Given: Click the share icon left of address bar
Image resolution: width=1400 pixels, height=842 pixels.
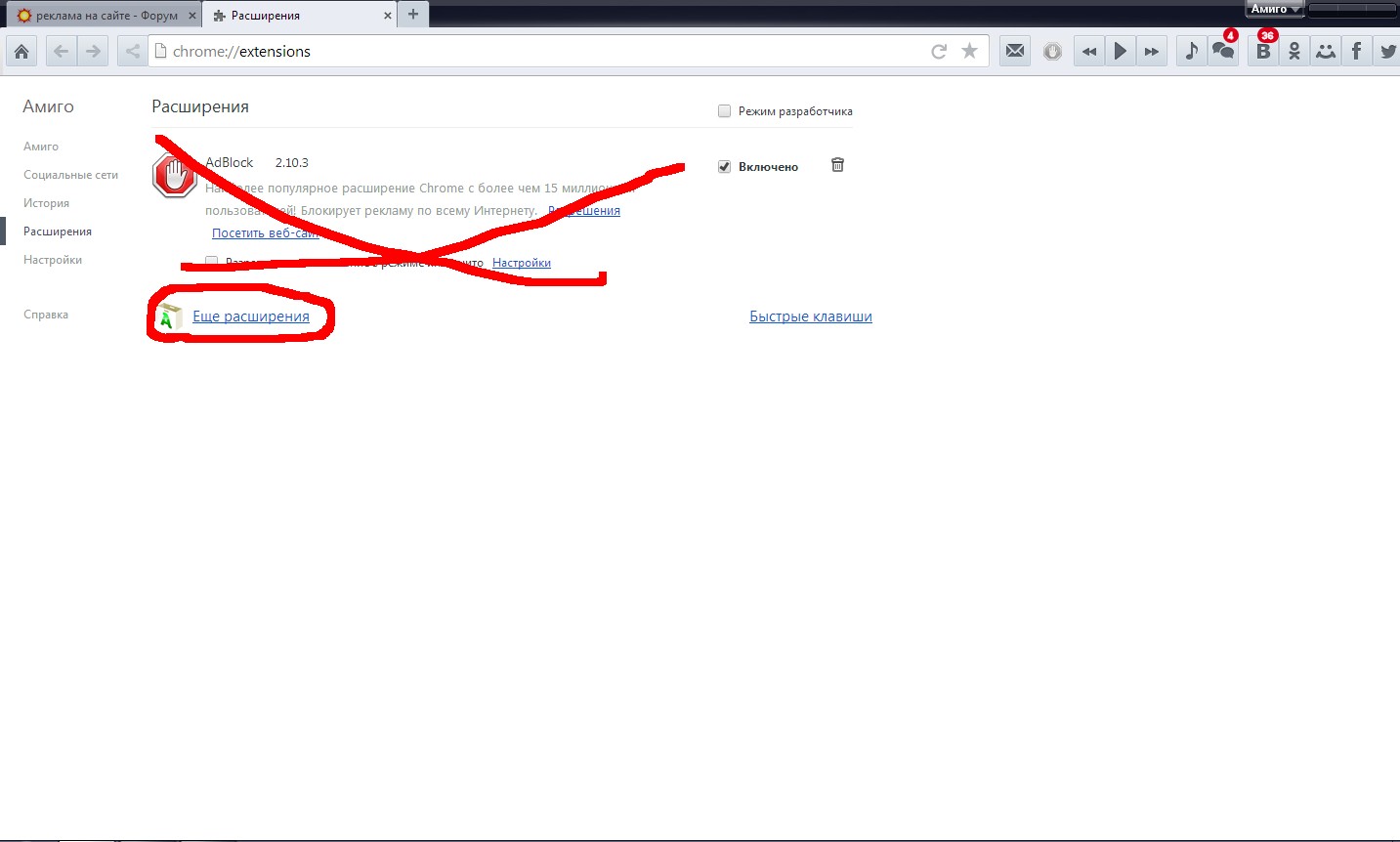Looking at the screenshot, I should 132,52.
